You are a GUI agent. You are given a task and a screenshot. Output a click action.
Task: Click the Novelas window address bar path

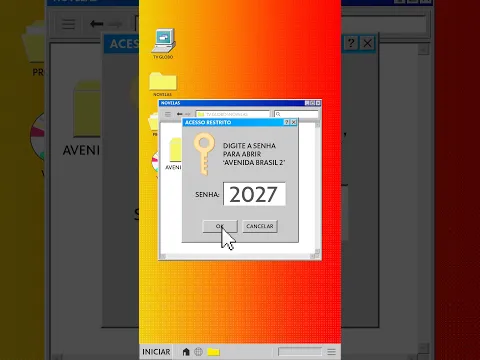click(232, 114)
